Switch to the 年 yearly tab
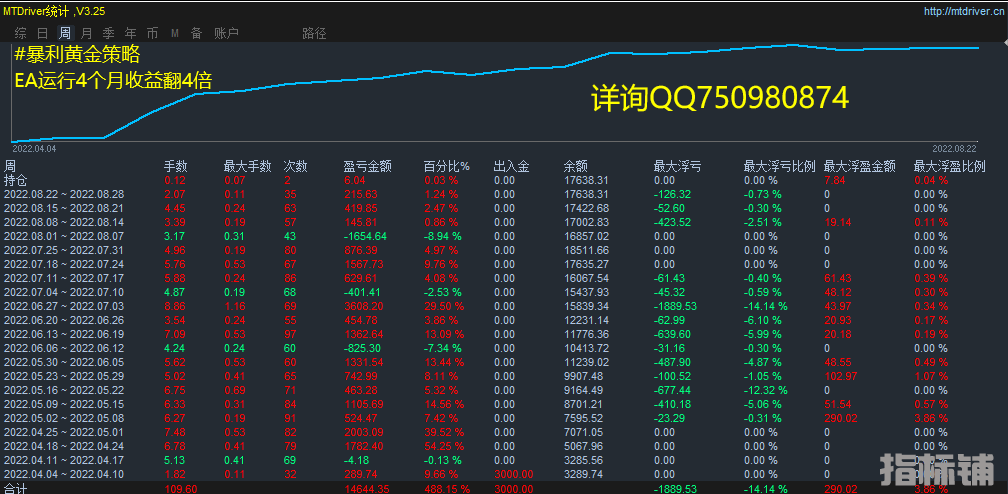The width and height of the screenshot is (1008, 494). [130, 33]
